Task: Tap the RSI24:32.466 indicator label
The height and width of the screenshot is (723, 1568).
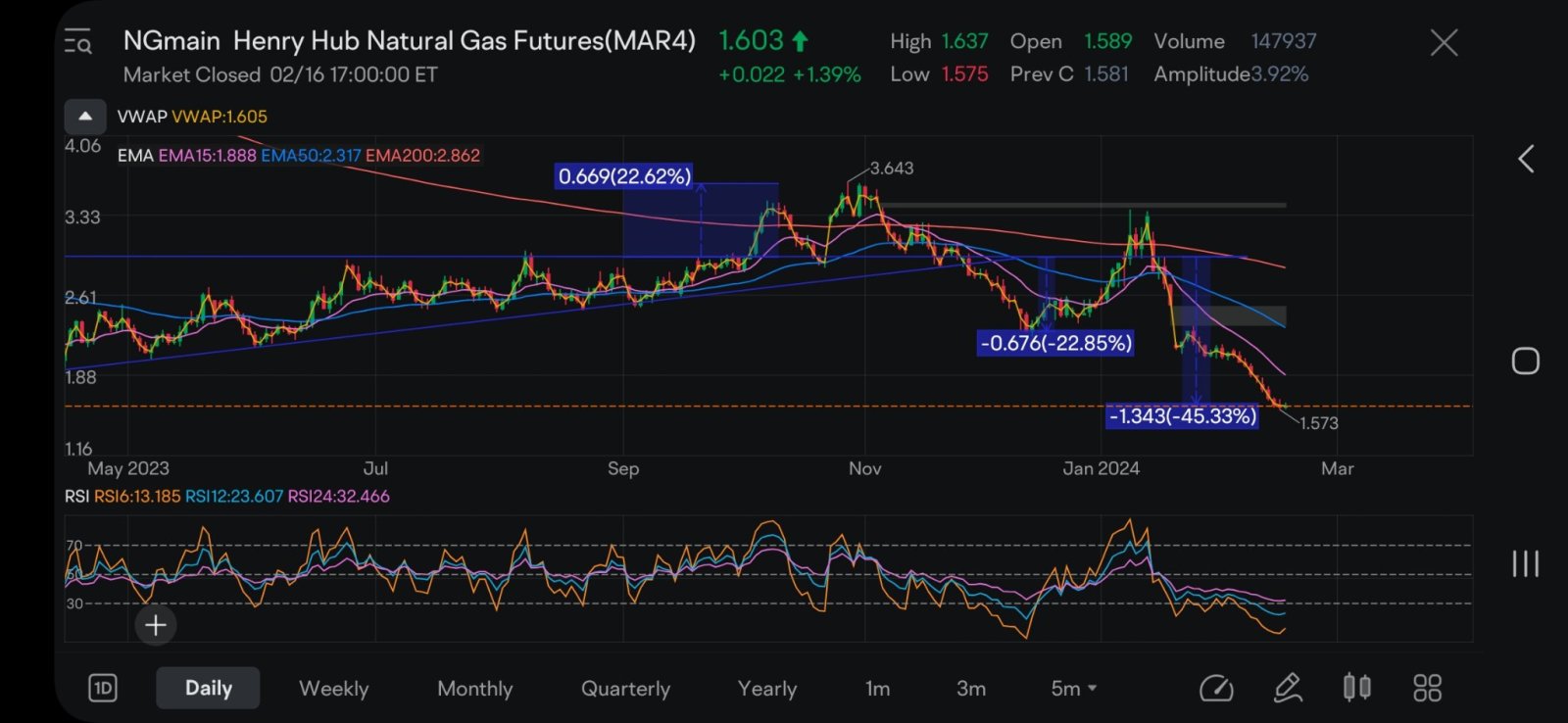Action: [x=338, y=497]
